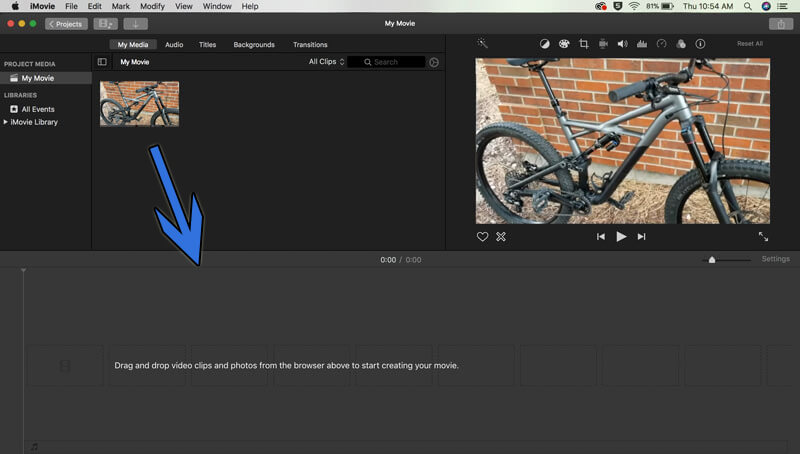The width and height of the screenshot is (800, 454).
Task: Open the Modify menu
Action: [x=152, y=6]
